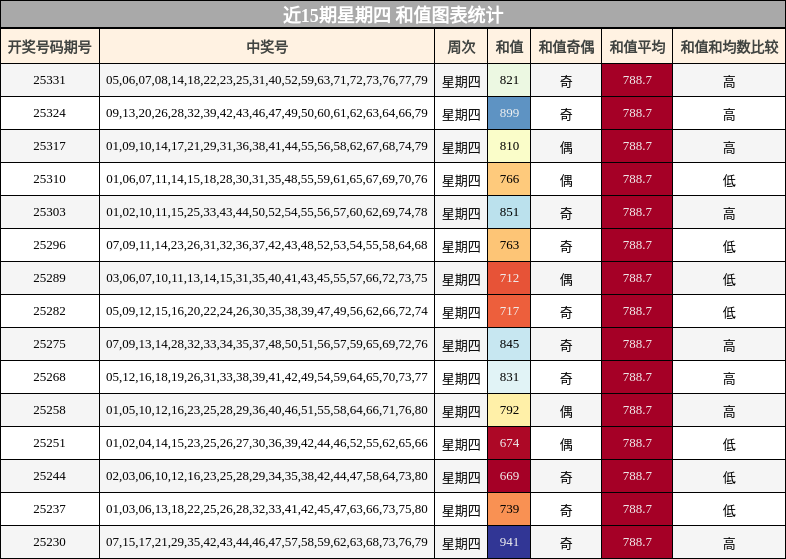Click 低 comparison in row 25310
The height and width of the screenshot is (559, 786).
point(729,181)
